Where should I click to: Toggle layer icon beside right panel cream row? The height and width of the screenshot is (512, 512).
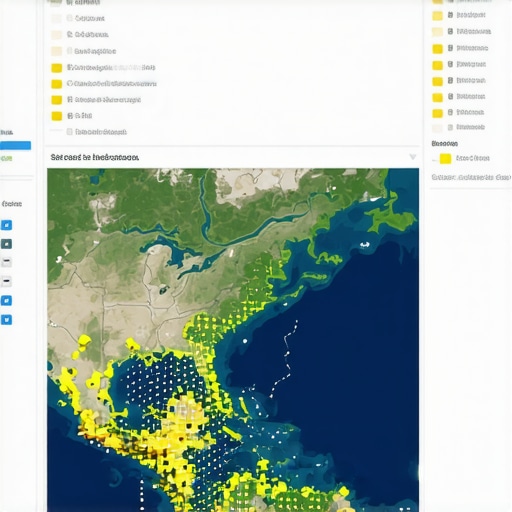450,31
